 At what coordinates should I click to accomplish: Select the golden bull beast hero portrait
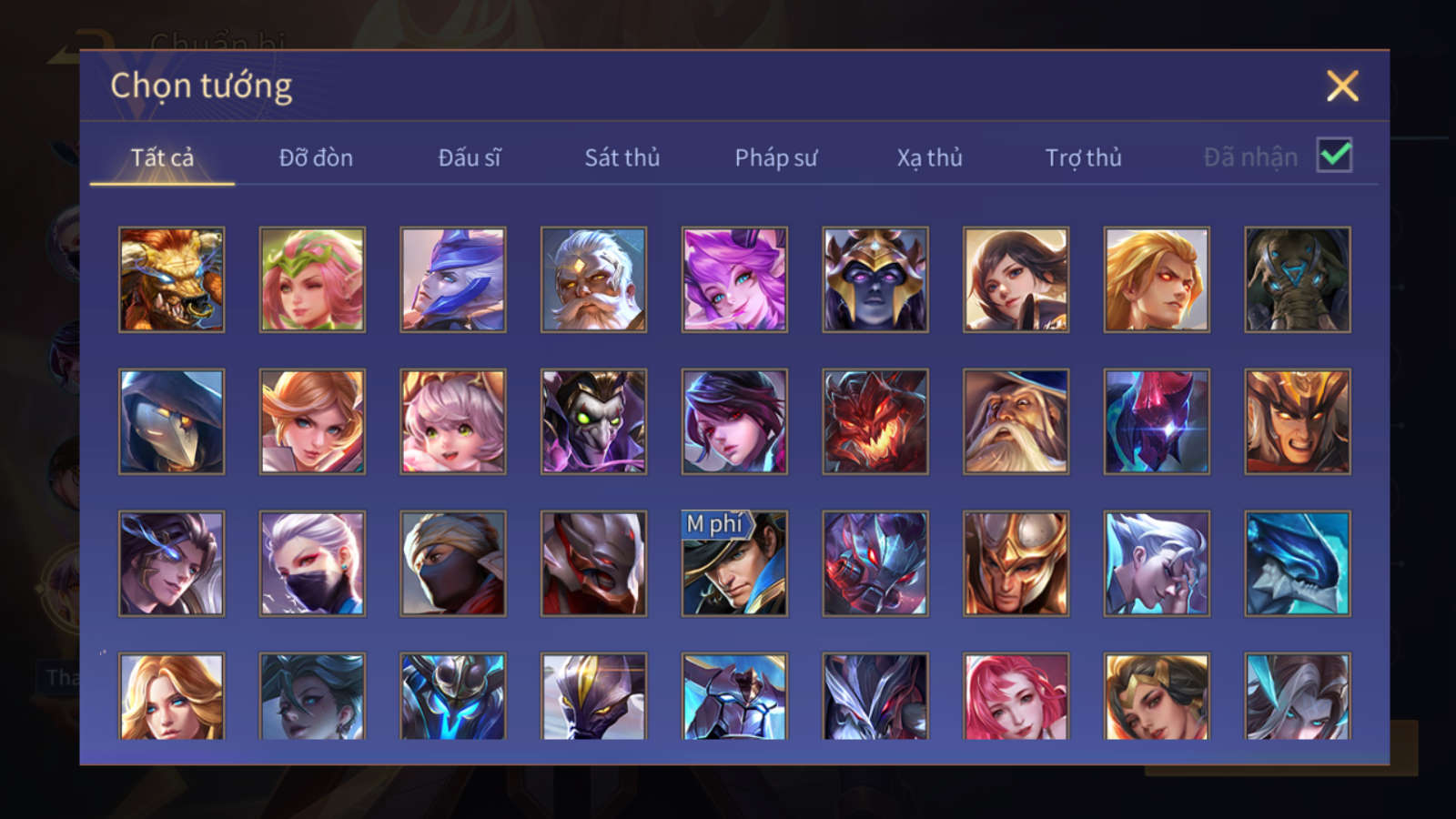[x=171, y=279]
